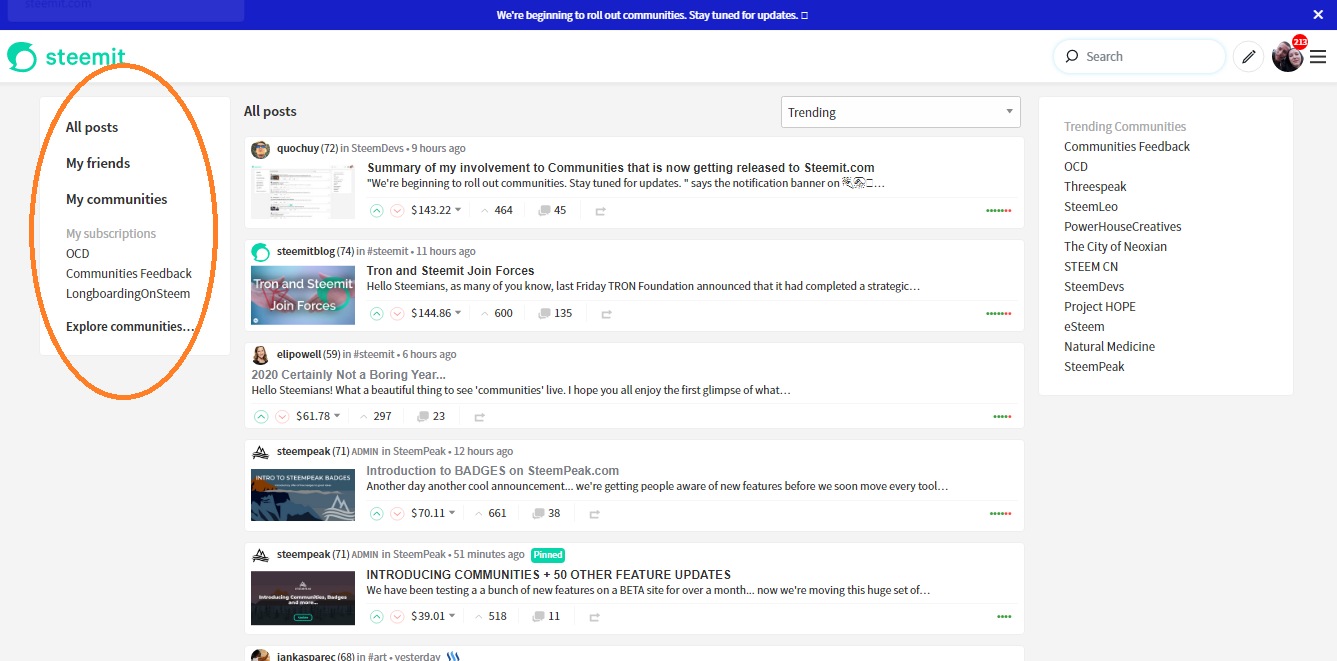The image size is (1337, 661).
Task: Open SteemLeo trending community
Action: coord(1091,206)
